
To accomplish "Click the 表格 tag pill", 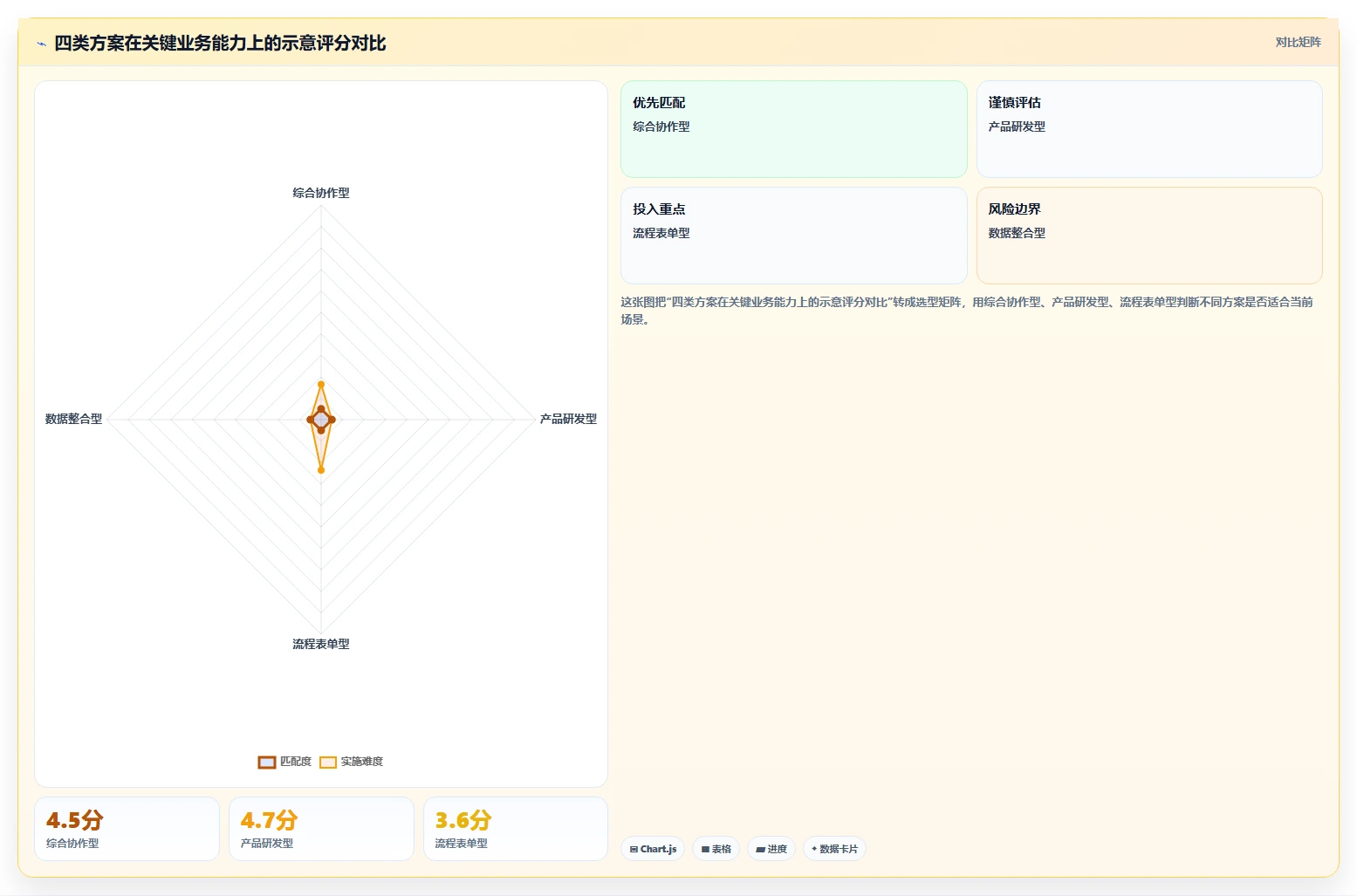I will tap(716, 849).
